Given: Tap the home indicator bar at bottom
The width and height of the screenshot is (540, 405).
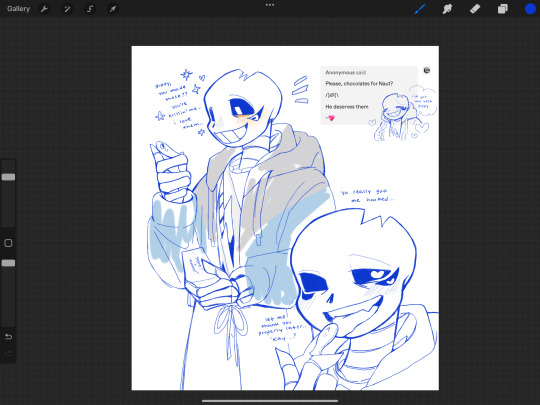Looking at the screenshot, I should click(x=270, y=401).
